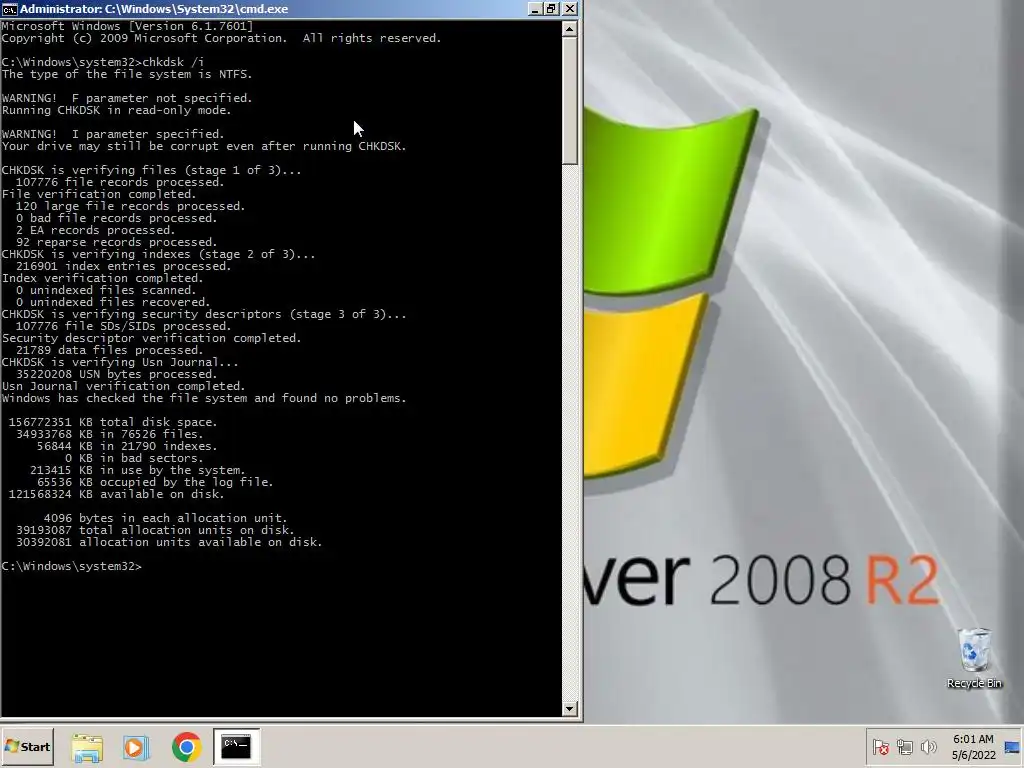The height and width of the screenshot is (768, 1024).
Task: Click '156772351 KB total disk space.' line
Action: [113, 423]
